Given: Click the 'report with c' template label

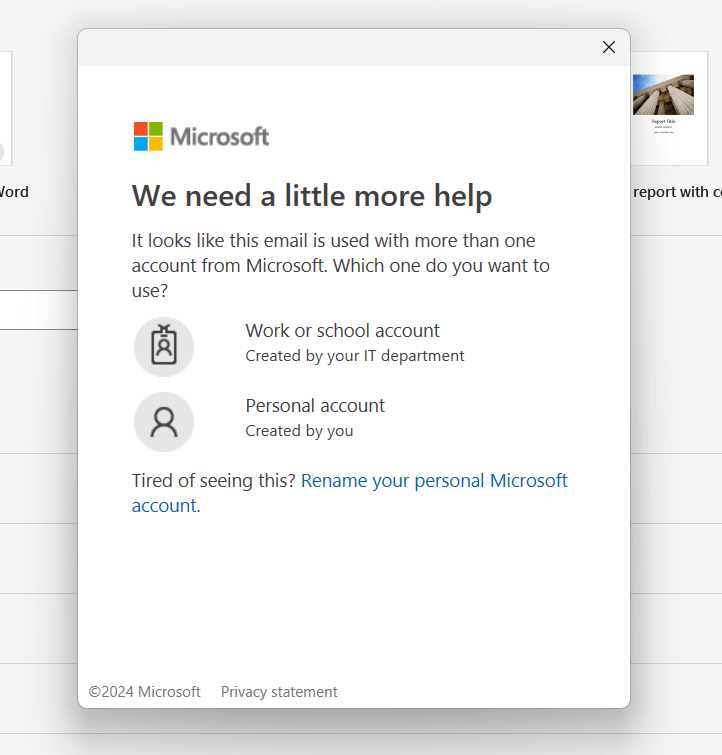Looking at the screenshot, I should pyautogui.click(x=677, y=192).
